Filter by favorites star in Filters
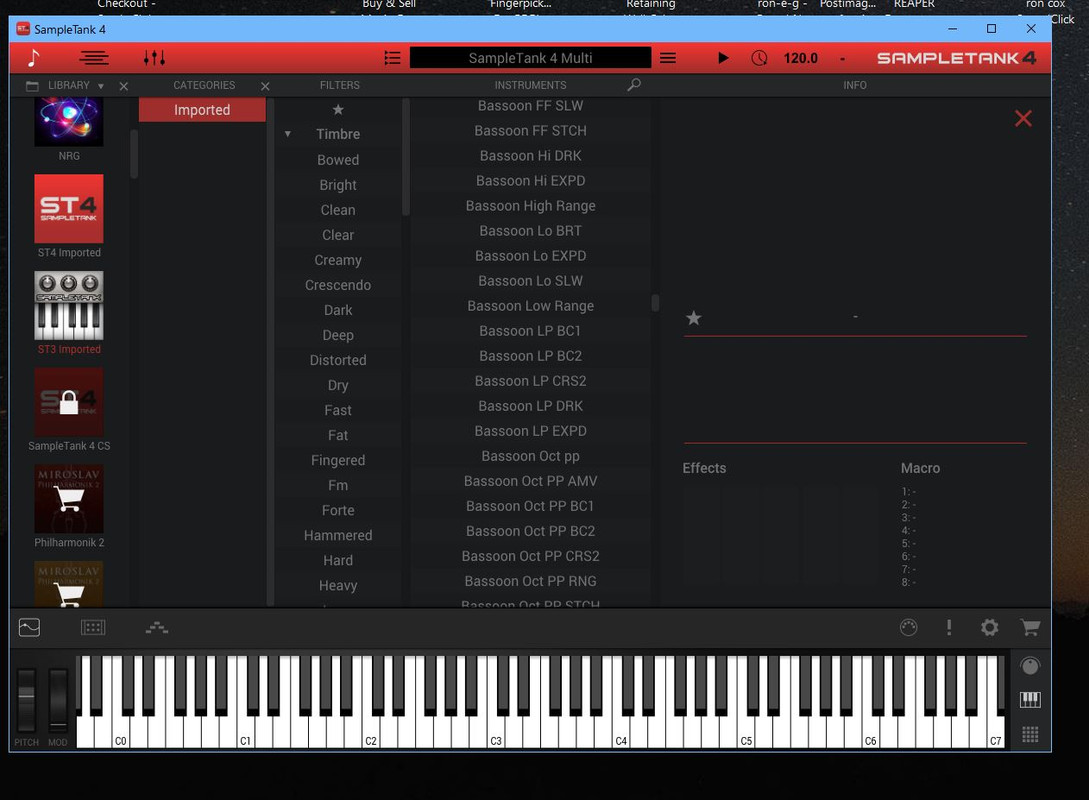 tap(338, 110)
